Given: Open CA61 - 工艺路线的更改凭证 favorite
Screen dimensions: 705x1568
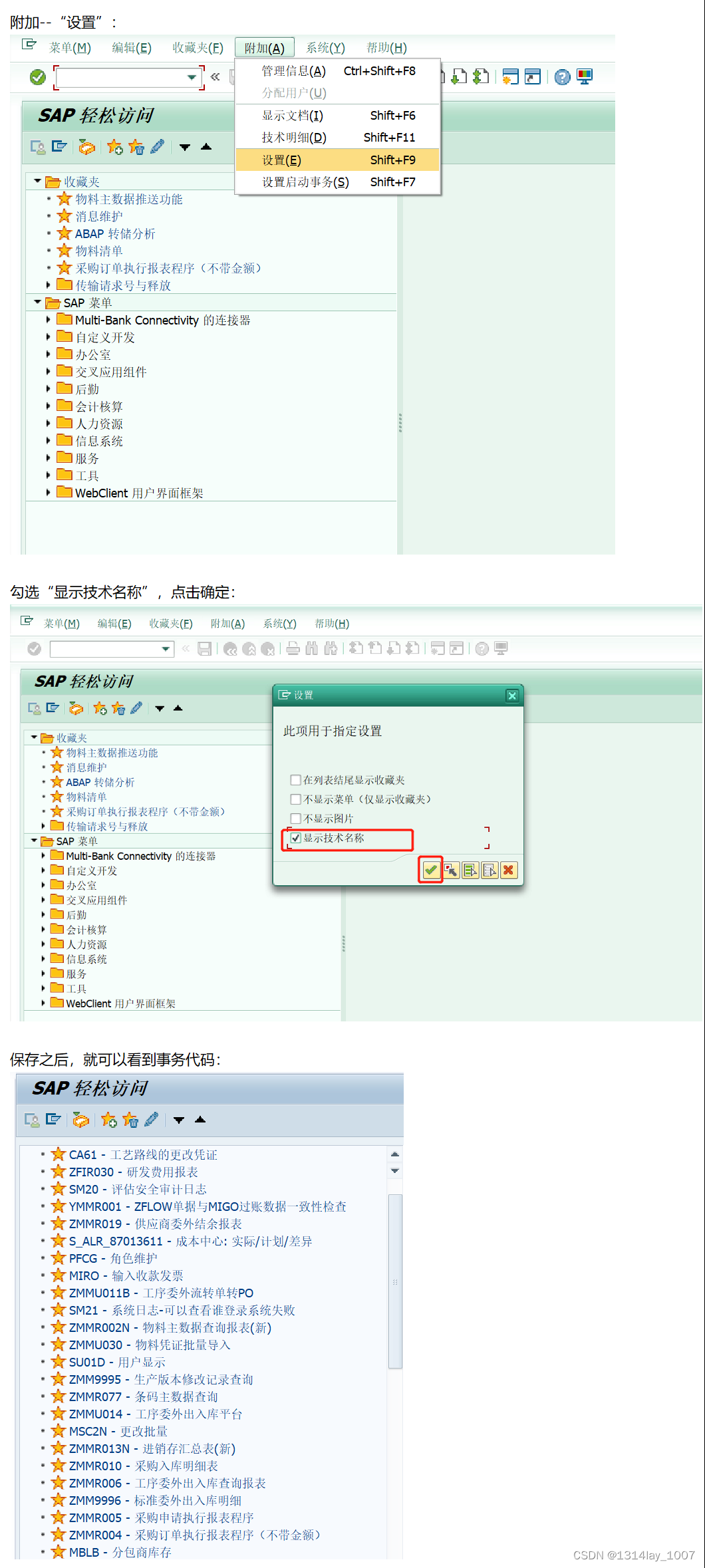Looking at the screenshot, I should 143,1155.
